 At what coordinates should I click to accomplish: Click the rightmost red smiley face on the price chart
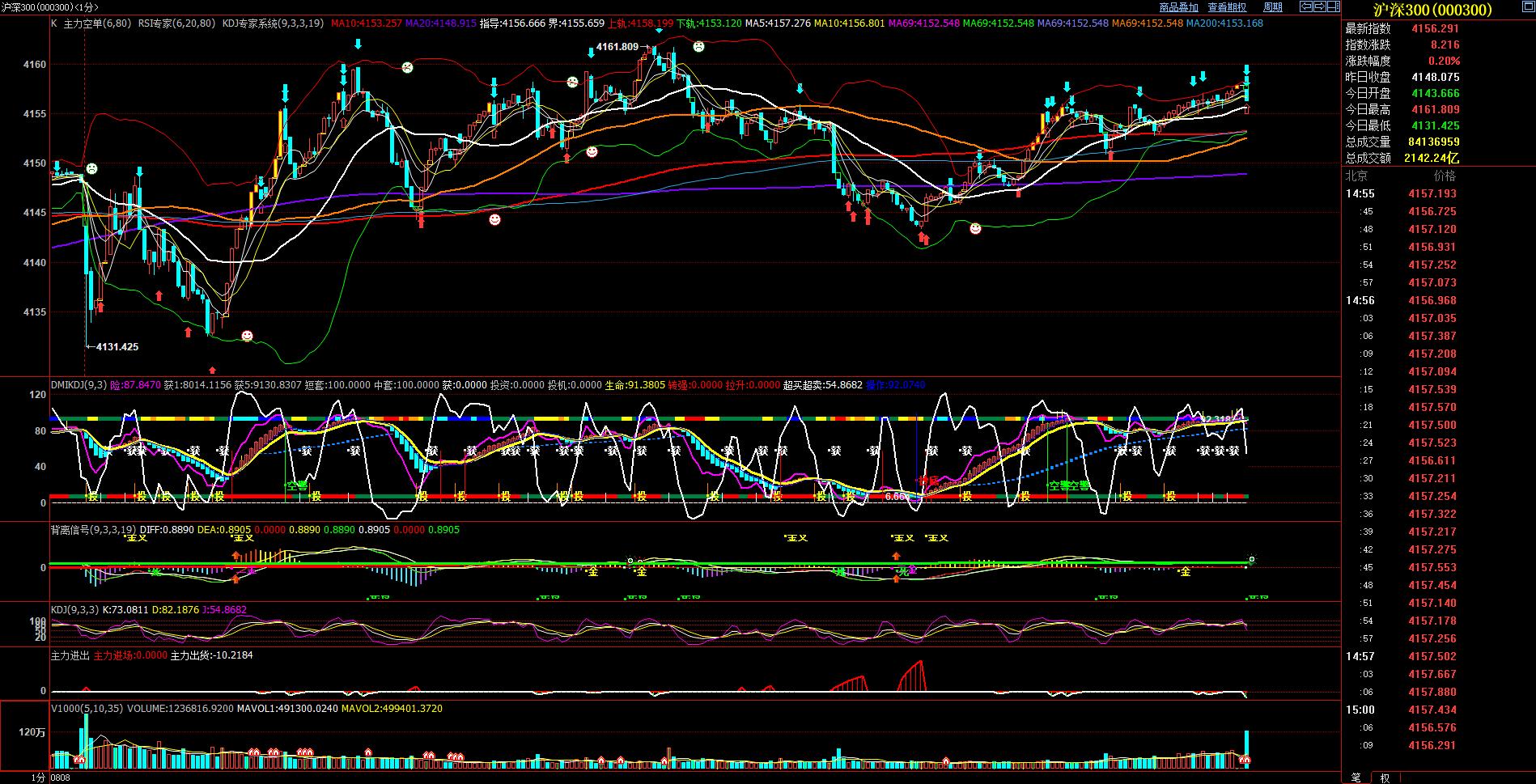(x=975, y=229)
